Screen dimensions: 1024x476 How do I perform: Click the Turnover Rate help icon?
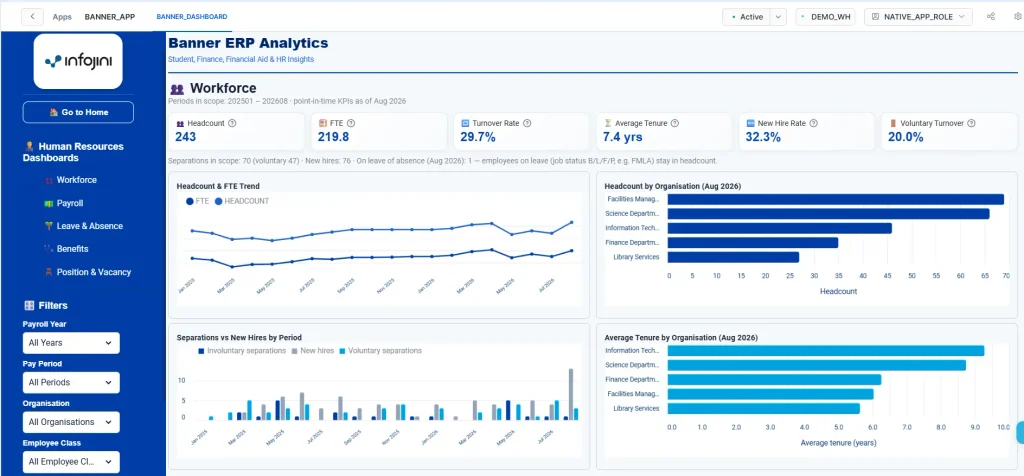point(527,123)
